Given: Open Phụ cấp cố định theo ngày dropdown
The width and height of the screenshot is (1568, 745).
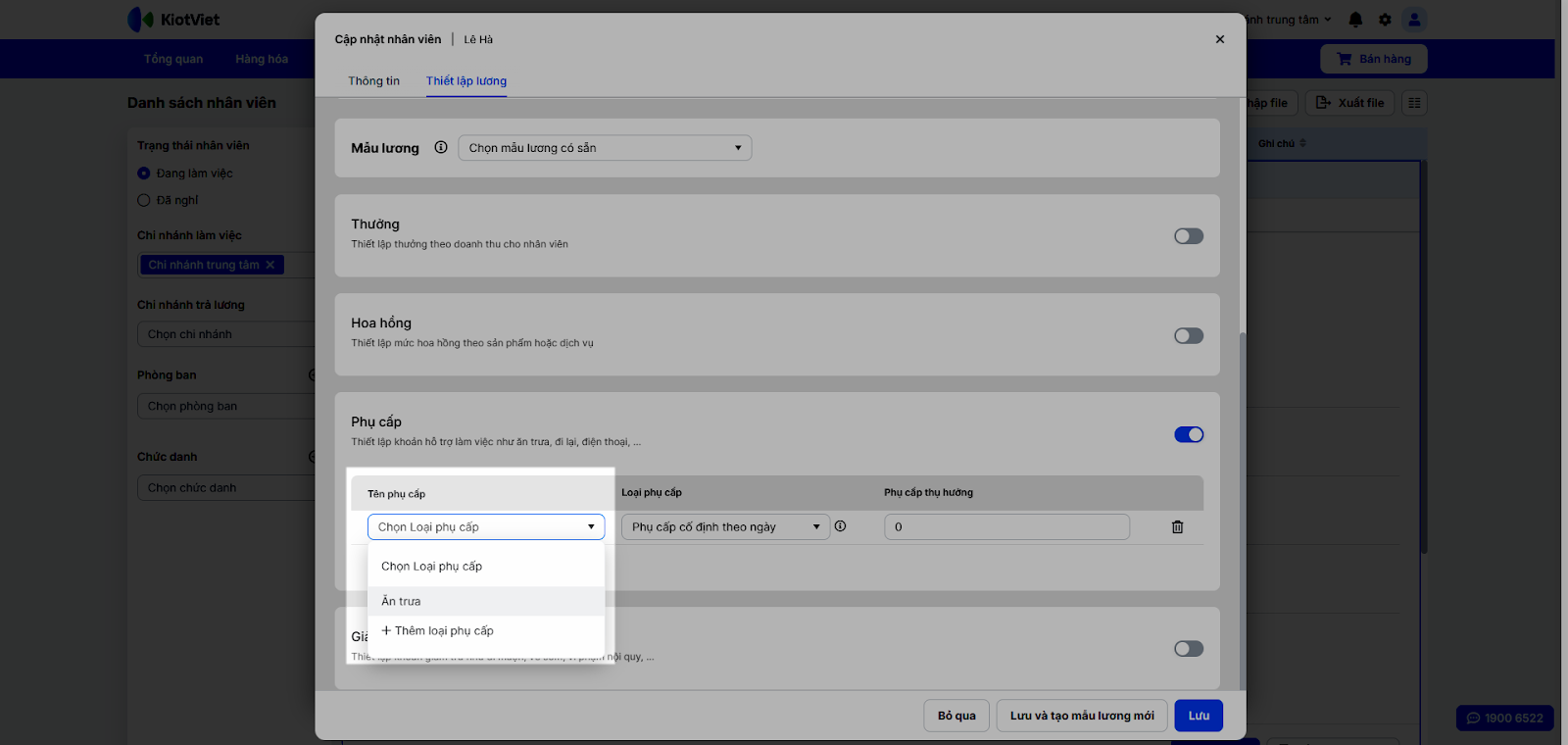Looking at the screenshot, I should (x=725, y=527).
